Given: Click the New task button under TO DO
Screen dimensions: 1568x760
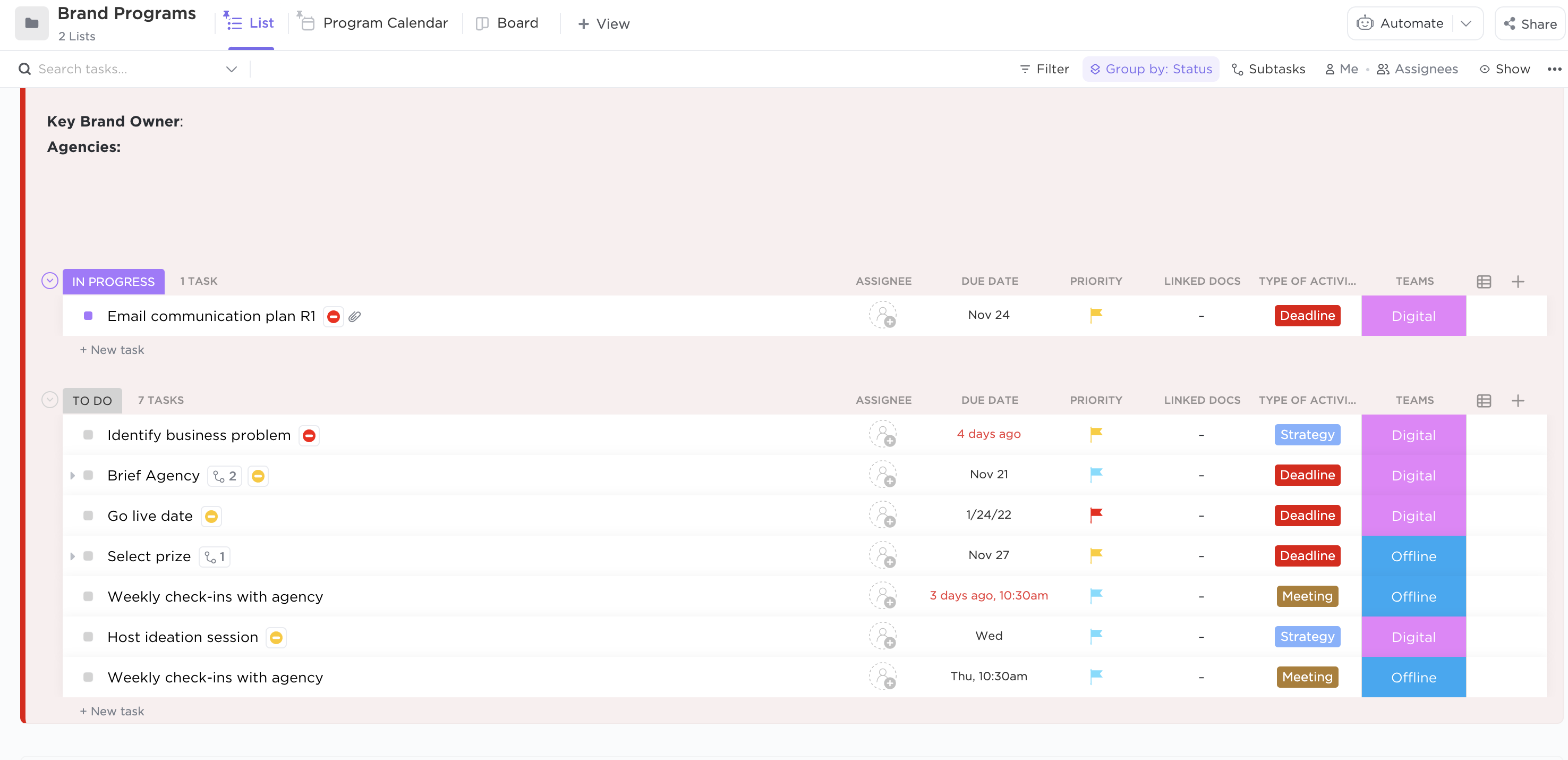Looking at the screenshot, I should 112,710.
